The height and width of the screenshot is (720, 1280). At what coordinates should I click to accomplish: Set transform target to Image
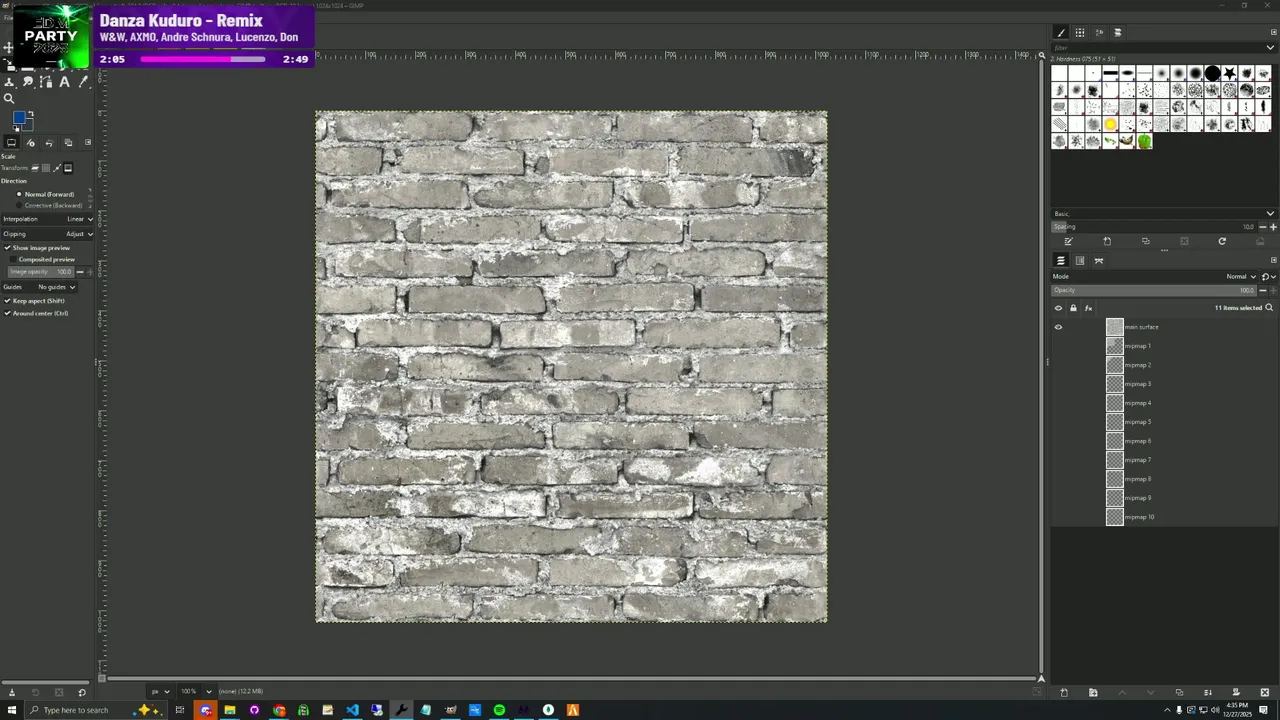[x=68, y=168]
